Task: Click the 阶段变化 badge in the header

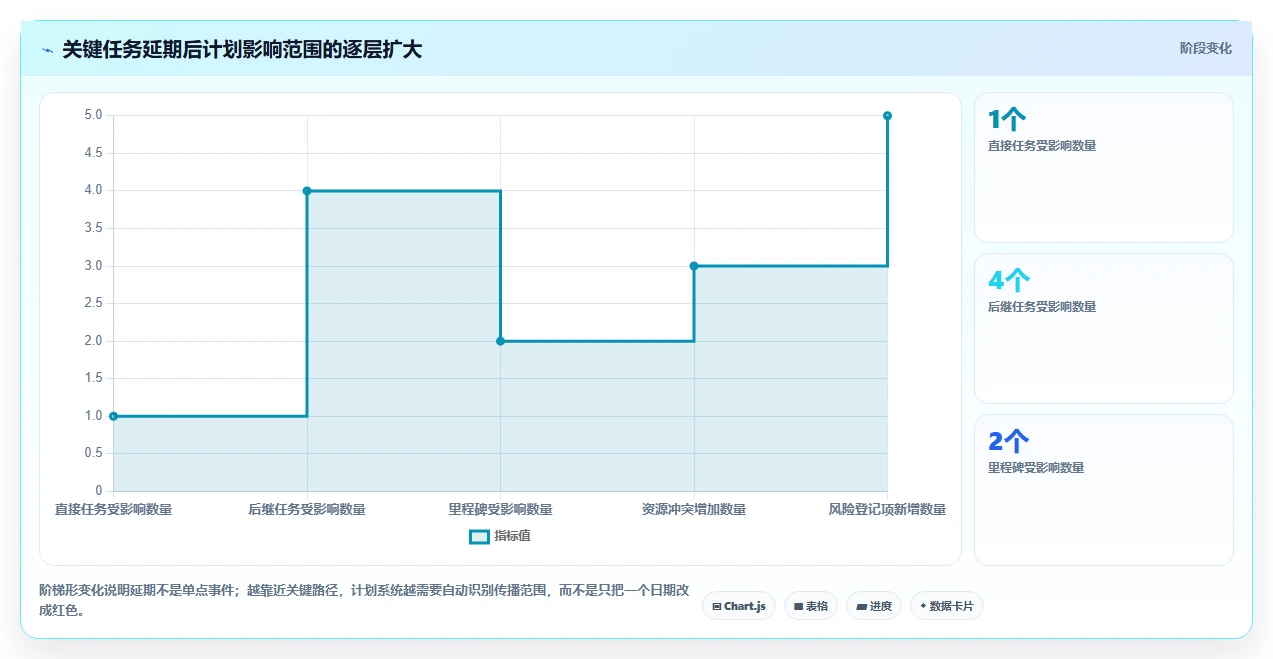Action: 1205,48
